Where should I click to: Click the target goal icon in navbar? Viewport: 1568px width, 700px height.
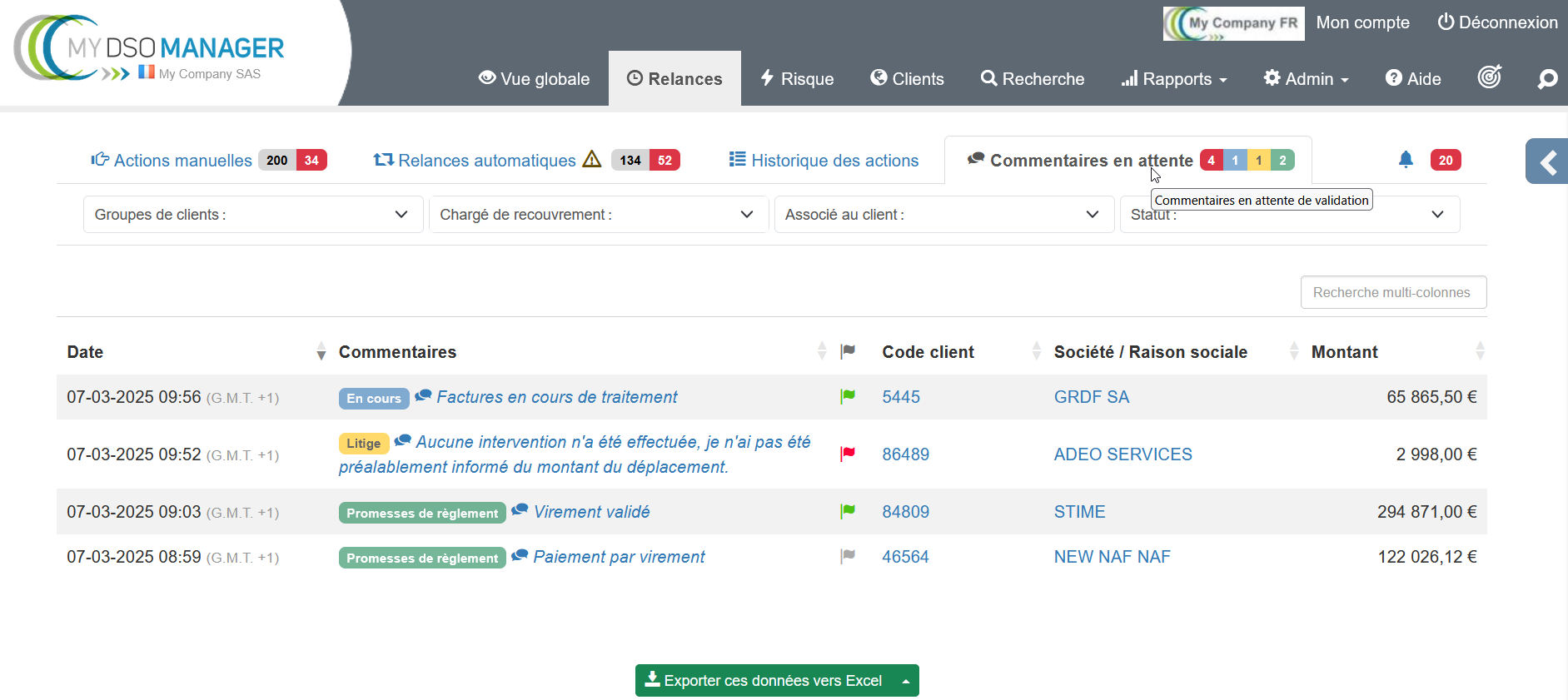tap(1489, 77)
